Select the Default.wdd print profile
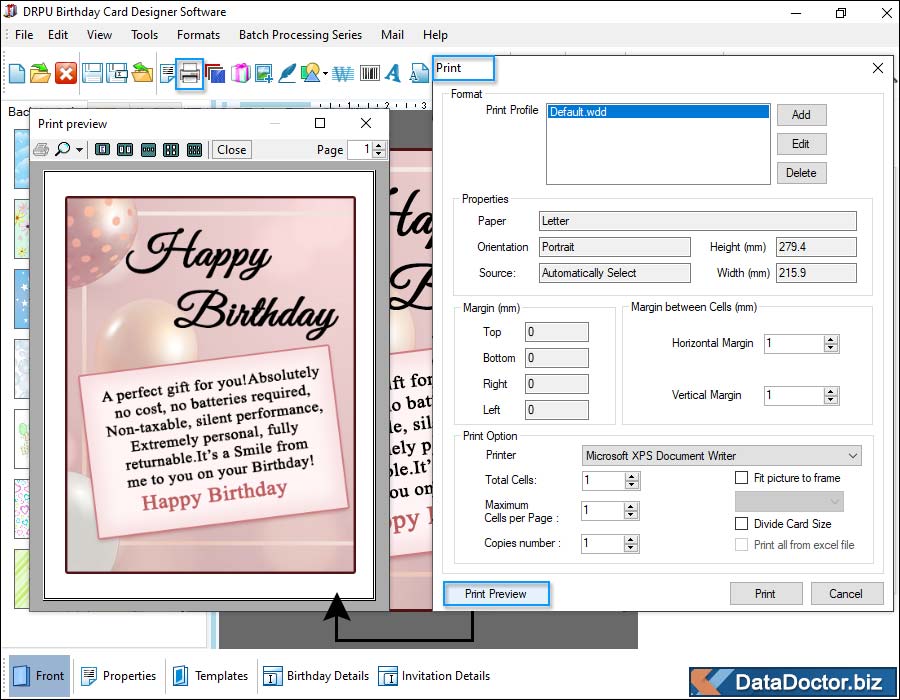Image resolution: width=900 pixels, height=700 pixels. coord(658,112)
